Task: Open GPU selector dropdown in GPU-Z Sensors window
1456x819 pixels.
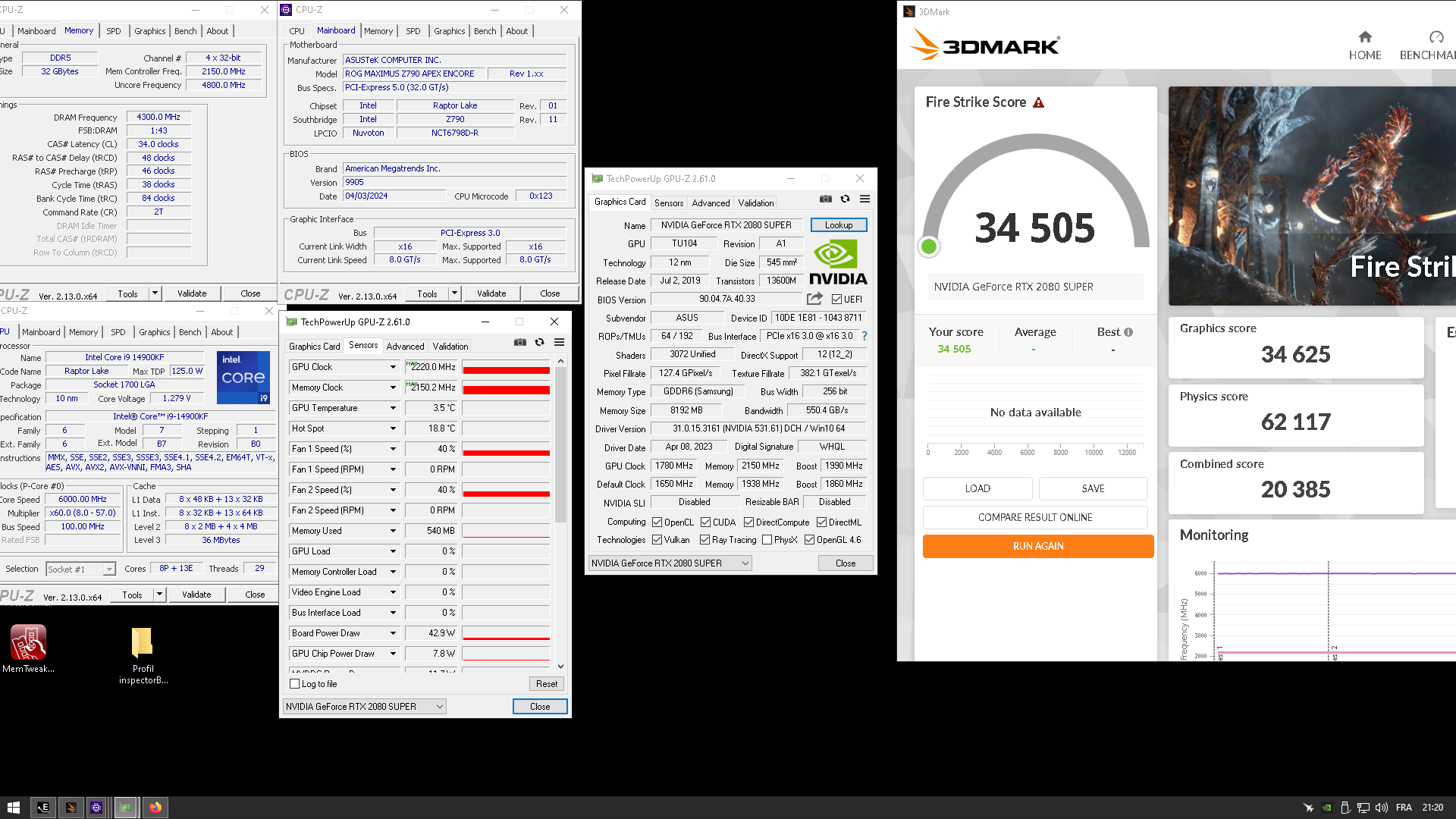Action: pyautogui.click(x=364, y=706)
